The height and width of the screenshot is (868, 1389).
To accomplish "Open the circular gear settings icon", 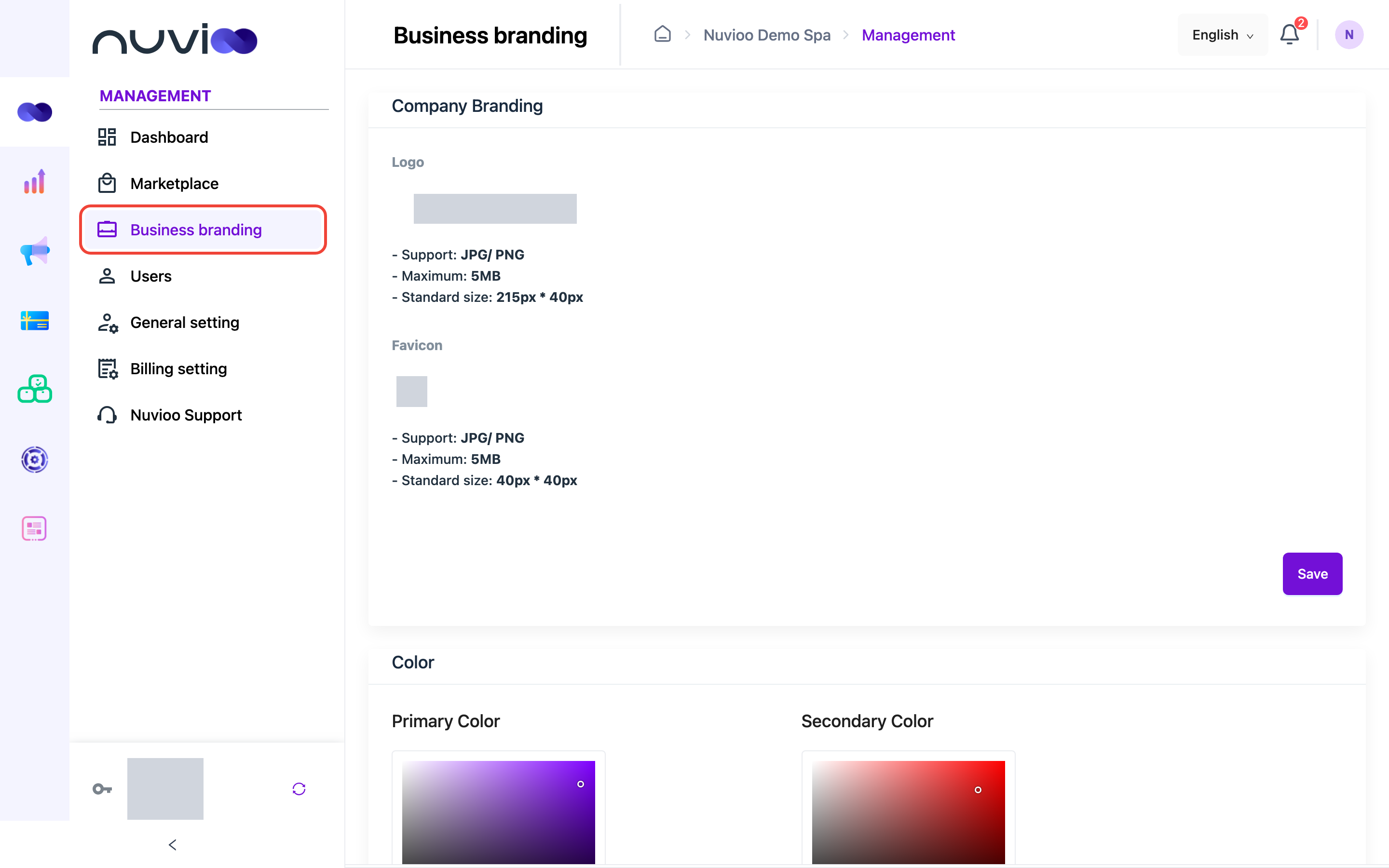I will pyautogui.click(x=34, y=459).
